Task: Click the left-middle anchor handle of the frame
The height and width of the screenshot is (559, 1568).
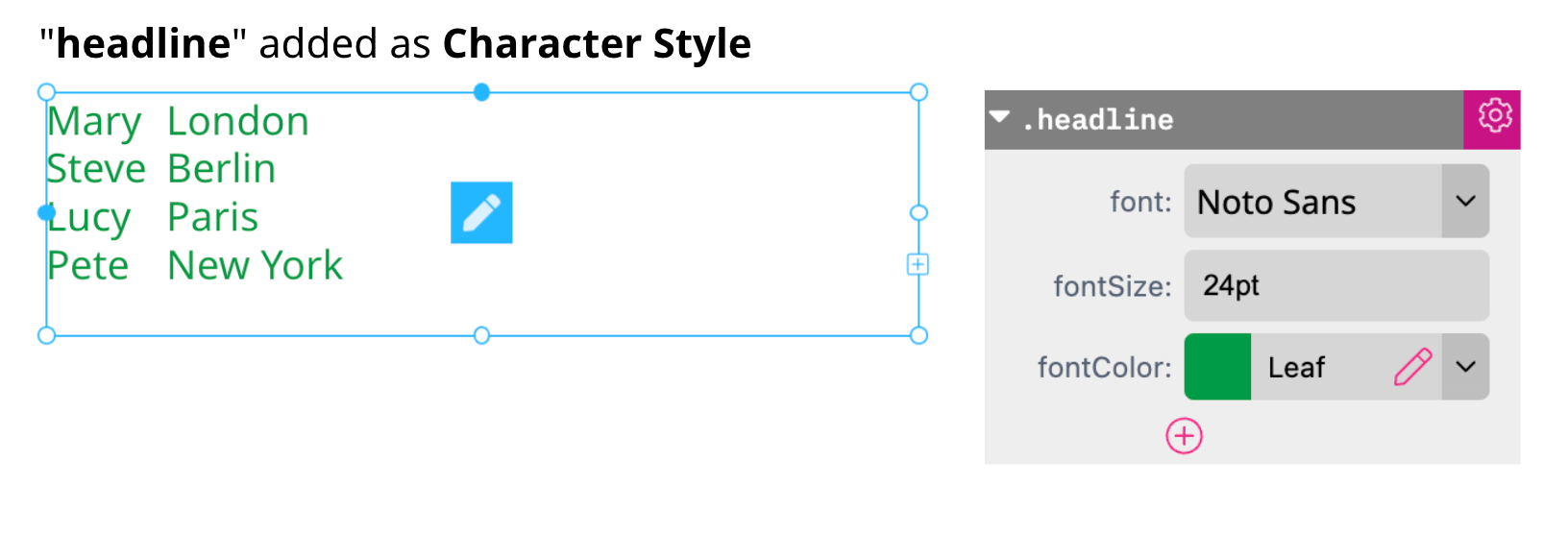Action: 46,213
